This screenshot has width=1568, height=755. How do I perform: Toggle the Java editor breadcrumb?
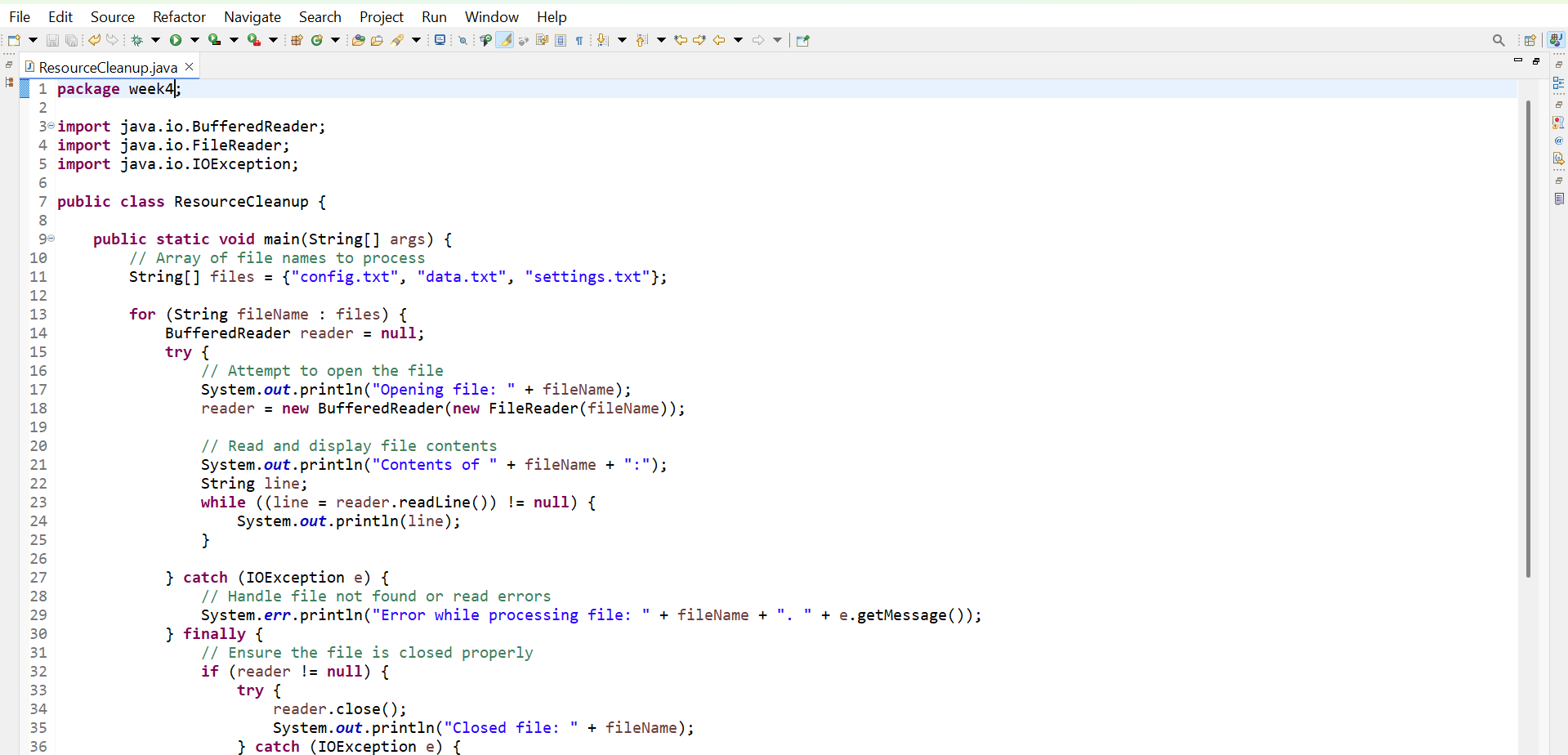[x=486, y=40]
